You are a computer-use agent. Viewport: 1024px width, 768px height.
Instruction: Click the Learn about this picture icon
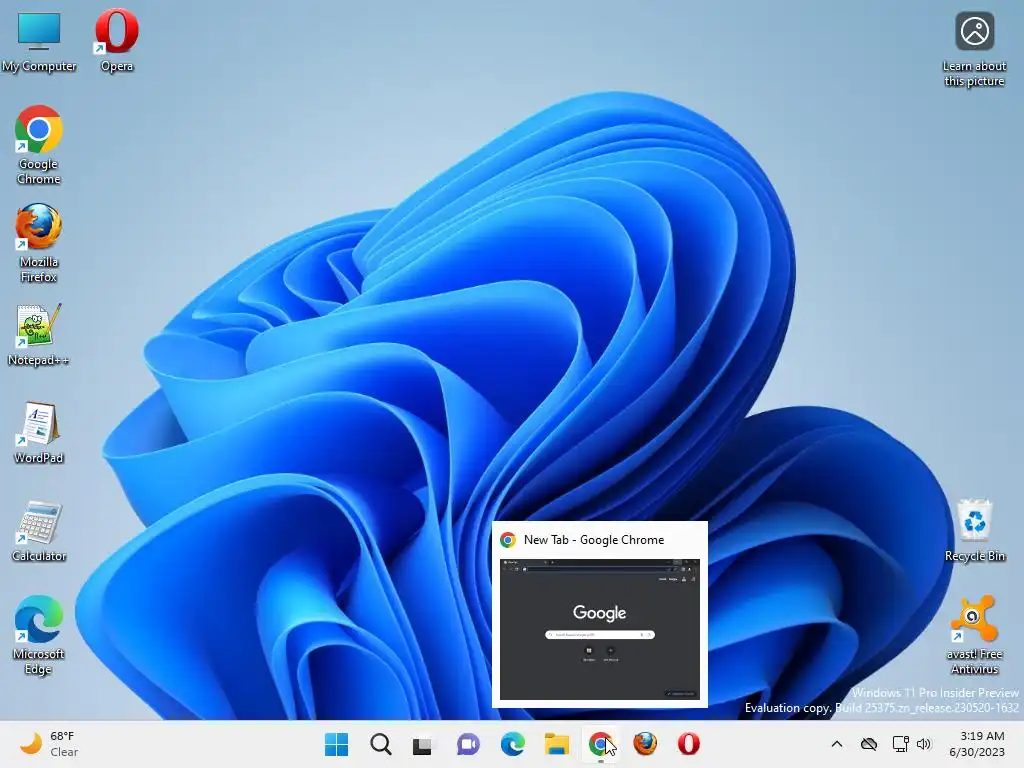974,49
